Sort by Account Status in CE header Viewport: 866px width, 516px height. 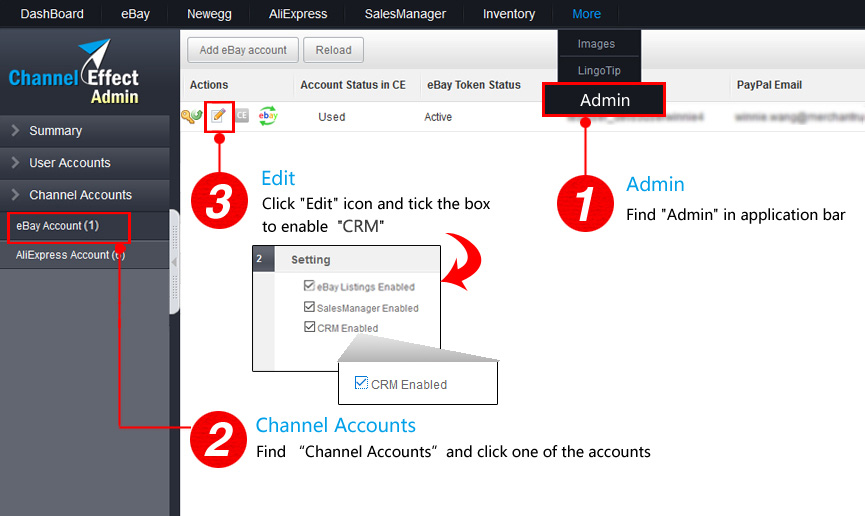353,85
